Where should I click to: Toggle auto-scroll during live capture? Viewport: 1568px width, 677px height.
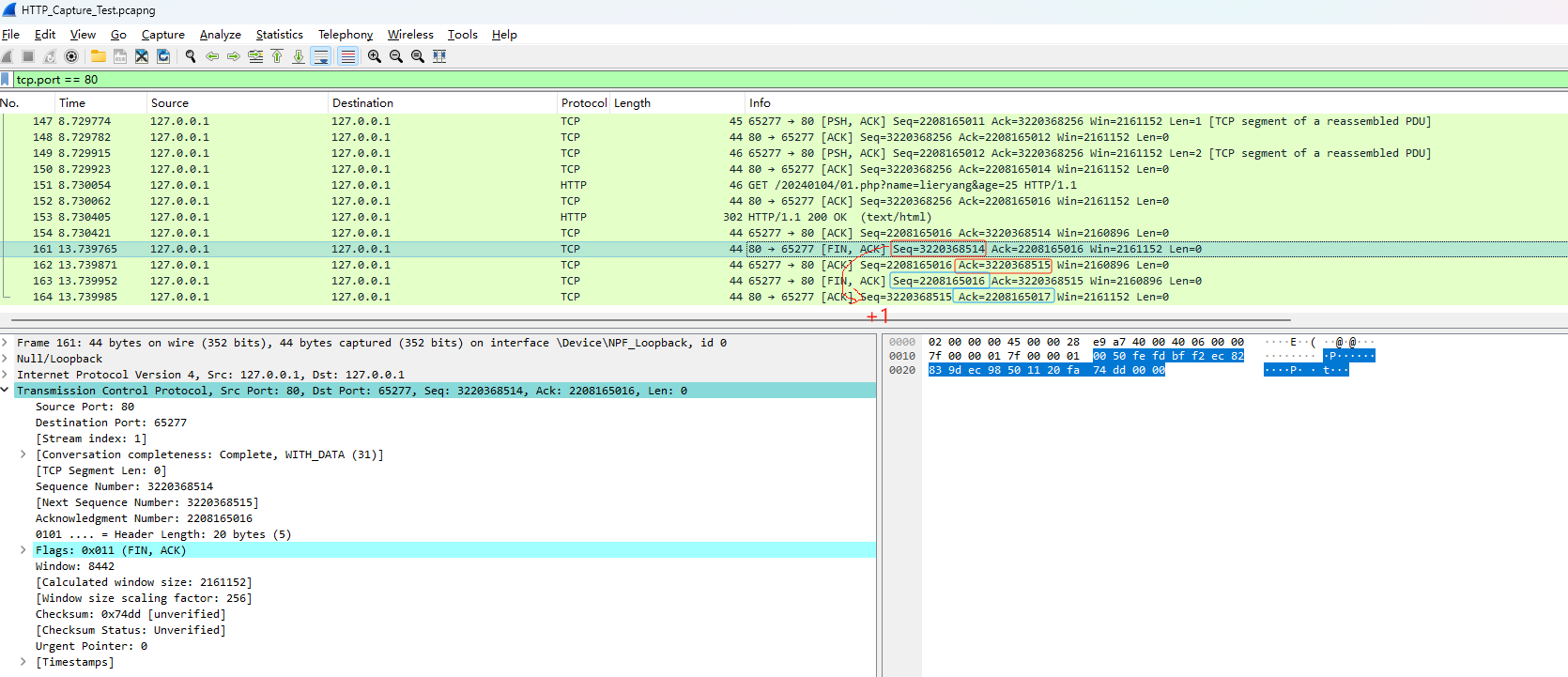point(321,56)
